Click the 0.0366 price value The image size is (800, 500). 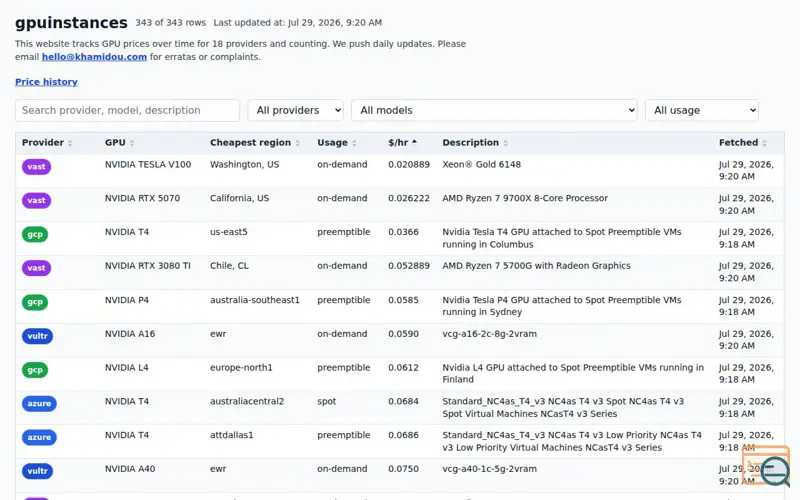pos(403,232)
